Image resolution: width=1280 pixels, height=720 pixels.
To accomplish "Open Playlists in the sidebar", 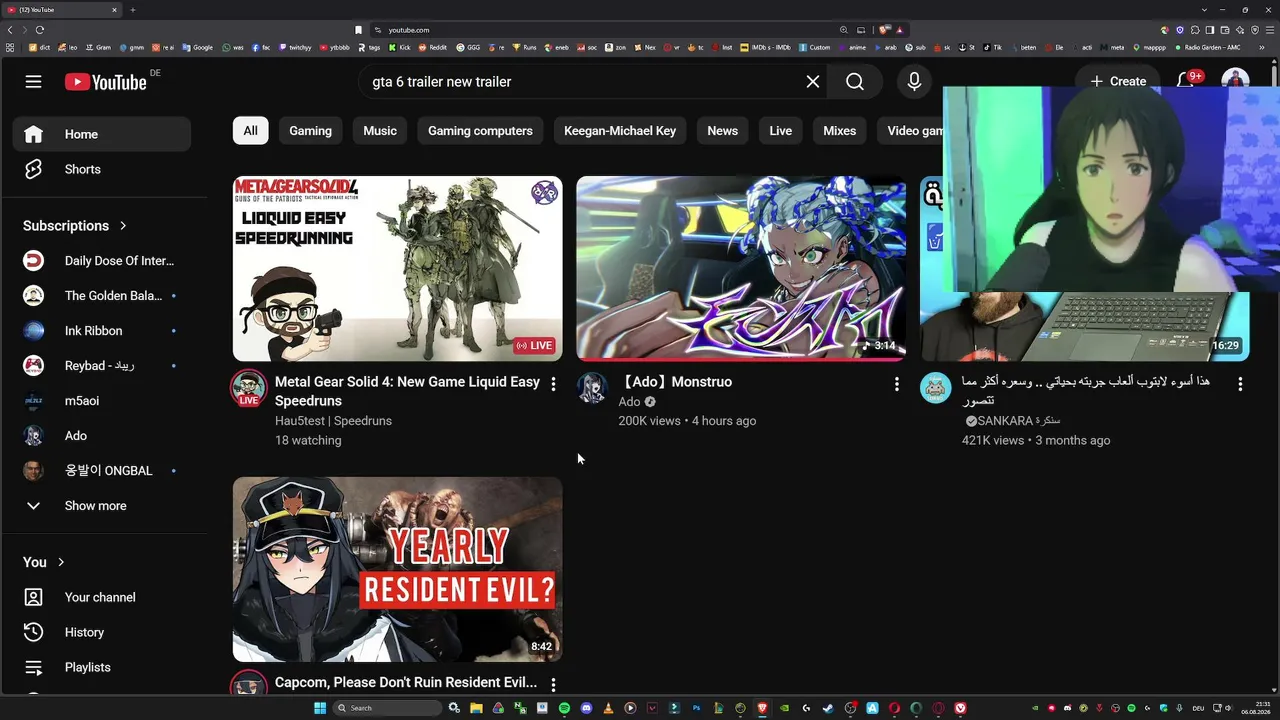I will [102, 667].
